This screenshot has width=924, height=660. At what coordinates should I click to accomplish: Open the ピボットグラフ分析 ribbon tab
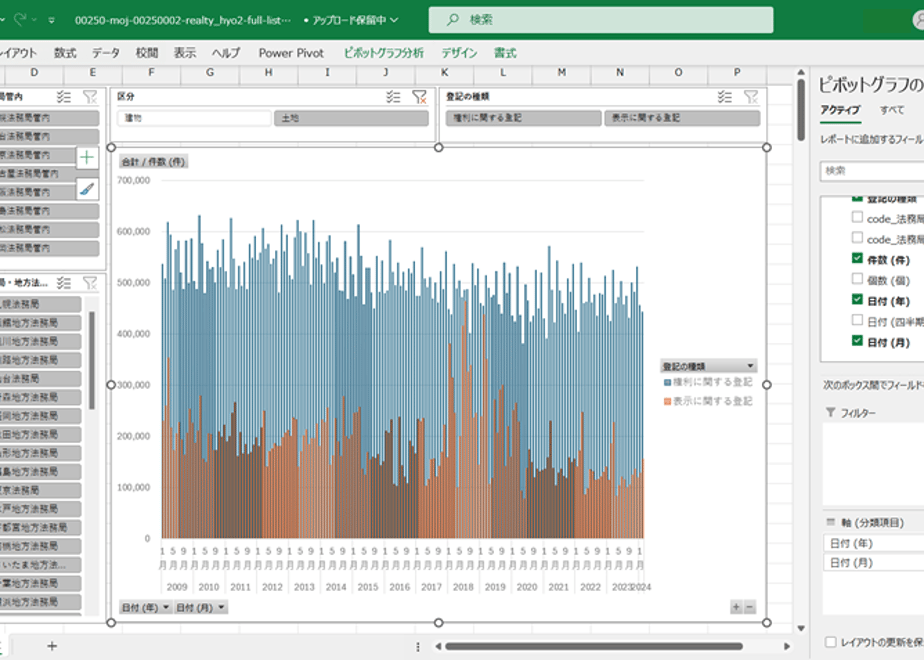point(384,53)
